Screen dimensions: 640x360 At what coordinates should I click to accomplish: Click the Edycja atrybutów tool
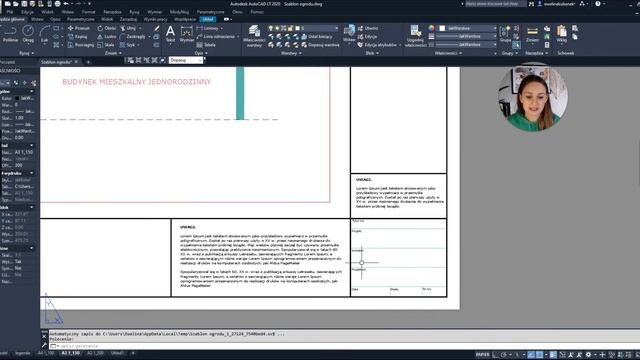(378, 45)
